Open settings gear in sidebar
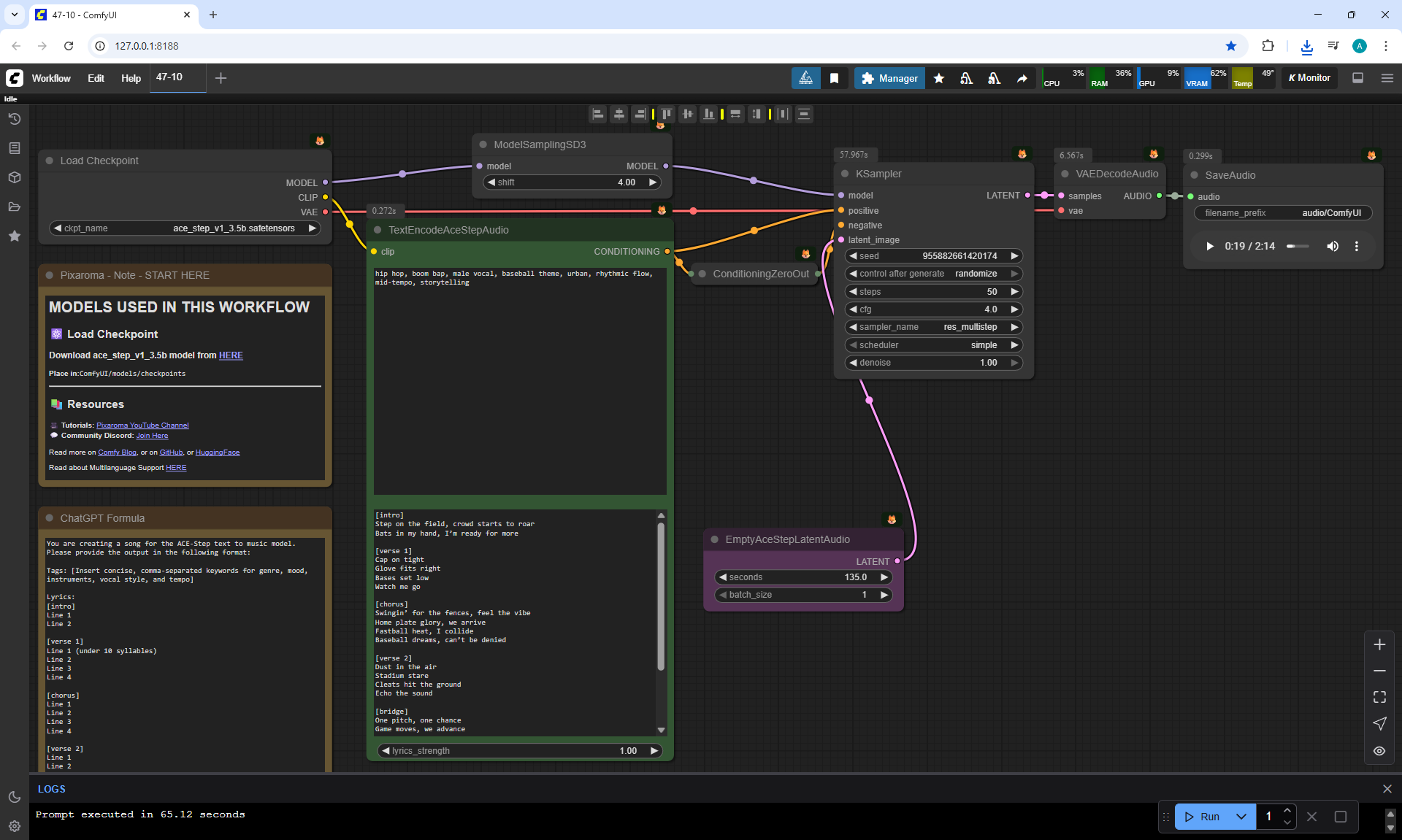The height and width of the screenshot is (840, 1402). (x=14, y=826)
